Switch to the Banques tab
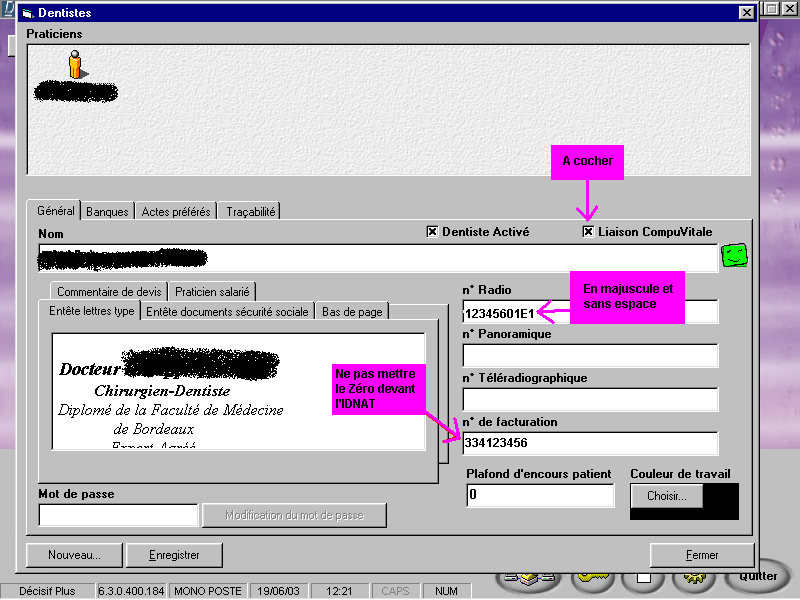The height and width of the screenshot is (600, 800). tap(107, 211)
